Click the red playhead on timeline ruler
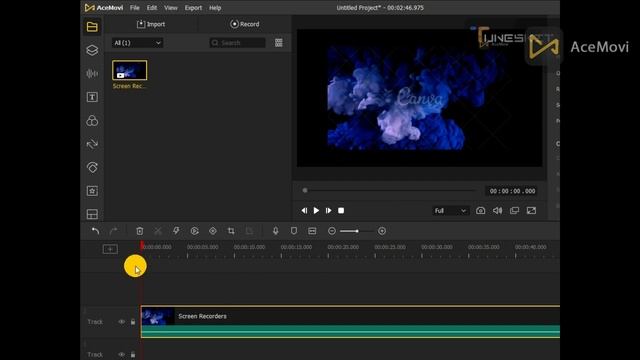 click(x=142, y=246)
